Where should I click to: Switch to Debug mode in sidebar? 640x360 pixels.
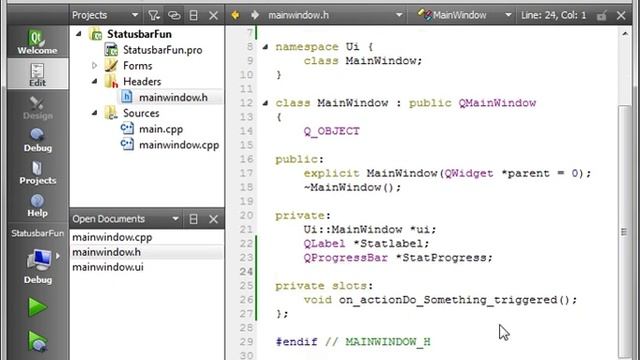(37, 140)
